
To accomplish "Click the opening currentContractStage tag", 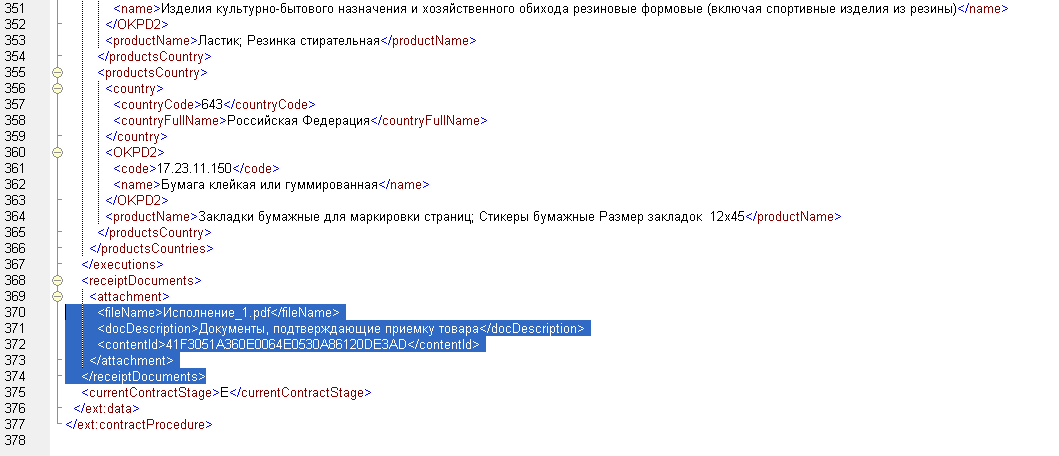I will (x=151, y=392).
